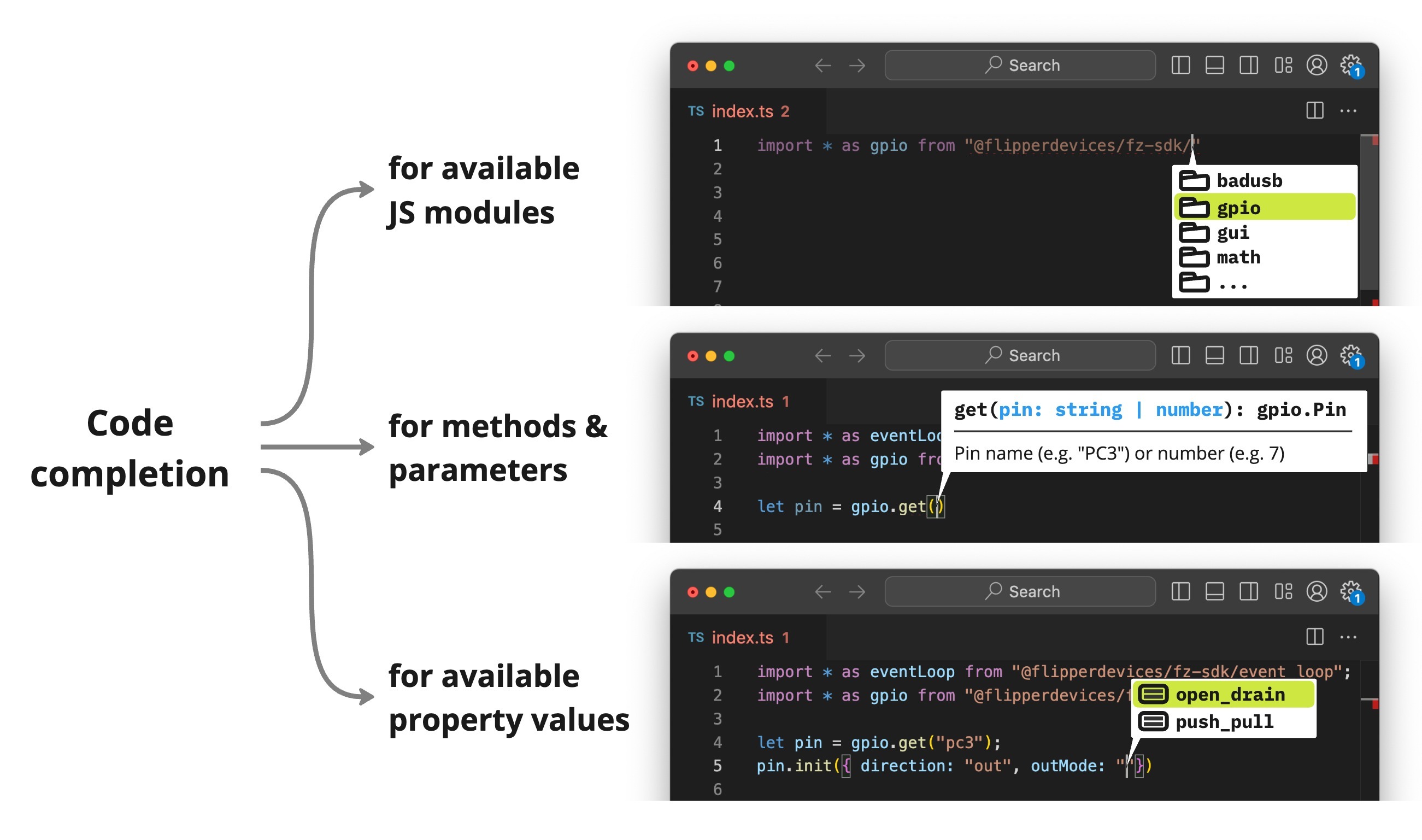This screenshot has width=1422, height=840.
Task: Click split editor icon in top window
Action: point(1314,110)
